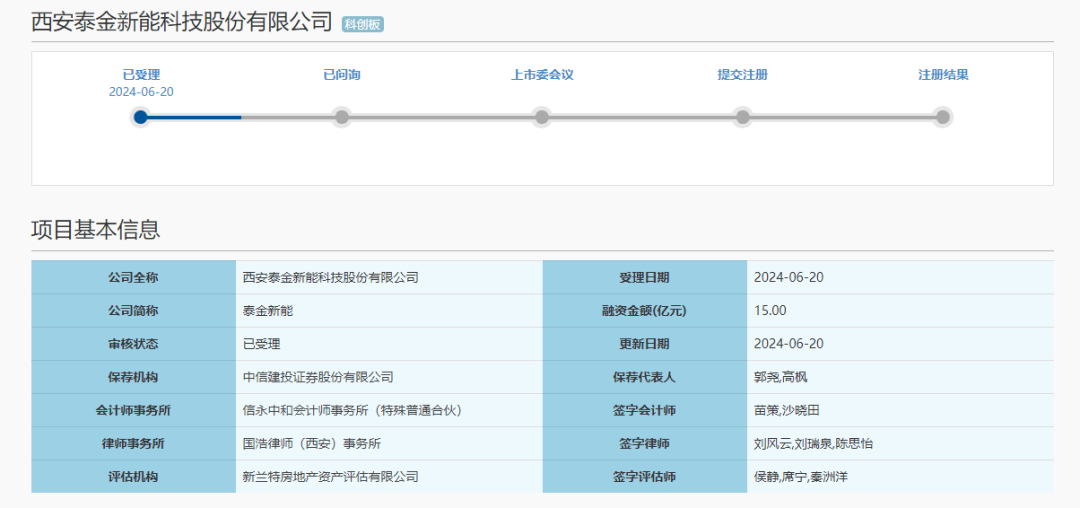The width and height of the screenshot is (1080, 508).
Task: Click sponsor 中信建投证券股份有限公司
Action: click(x=318, y=377)
